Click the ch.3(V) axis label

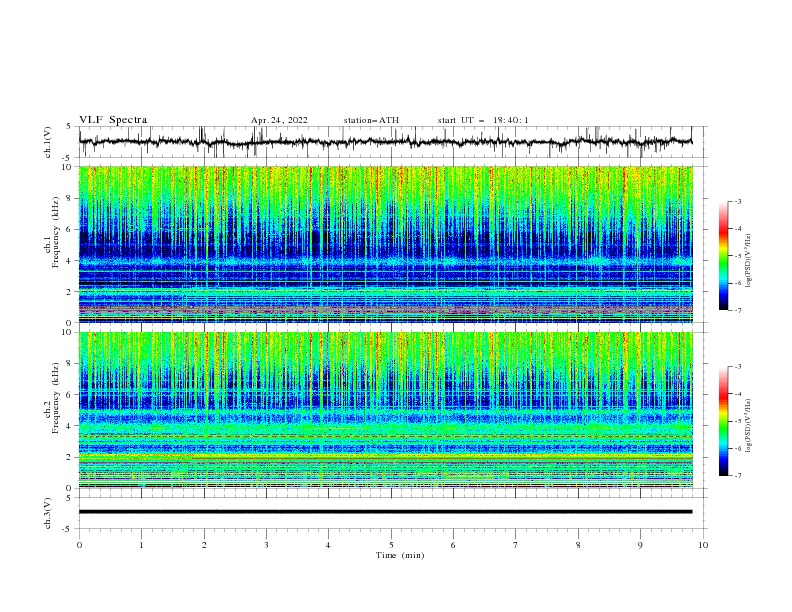48,513
